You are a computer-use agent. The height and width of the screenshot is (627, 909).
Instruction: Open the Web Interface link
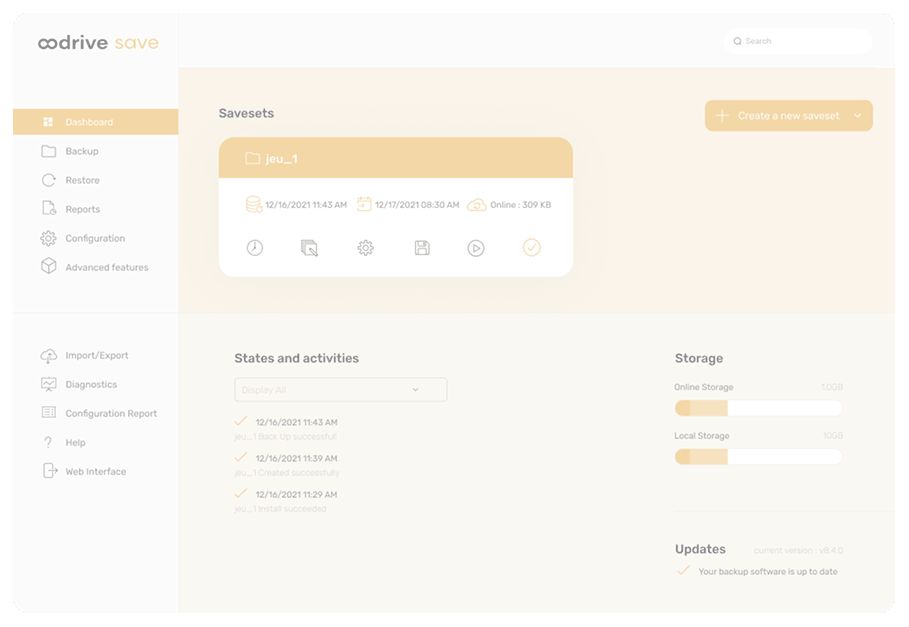point(95,471)
